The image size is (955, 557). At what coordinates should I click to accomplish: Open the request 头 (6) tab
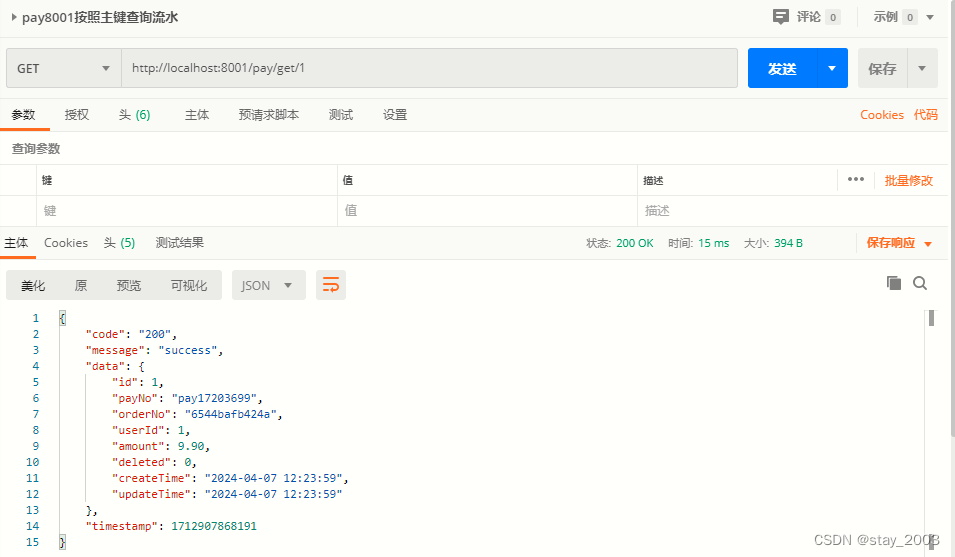click(135, 114)
